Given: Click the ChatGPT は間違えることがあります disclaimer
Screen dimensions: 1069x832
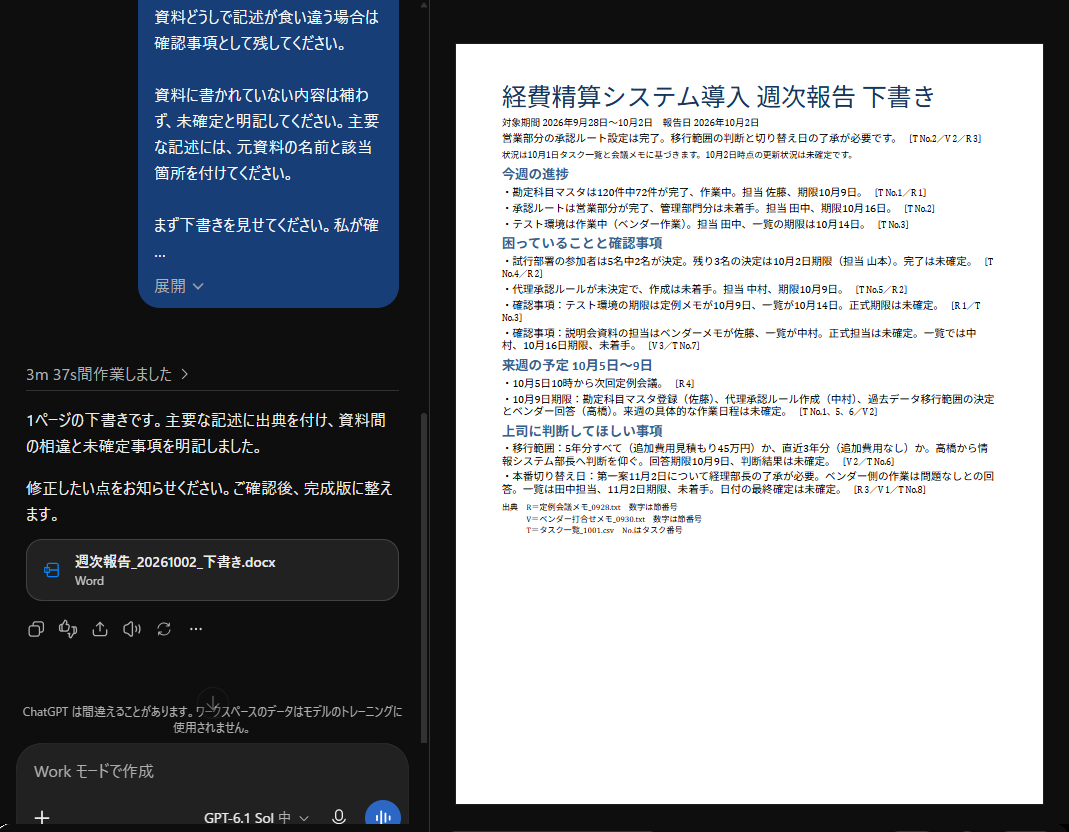Looking at the screenshot, I should point(212,719).
